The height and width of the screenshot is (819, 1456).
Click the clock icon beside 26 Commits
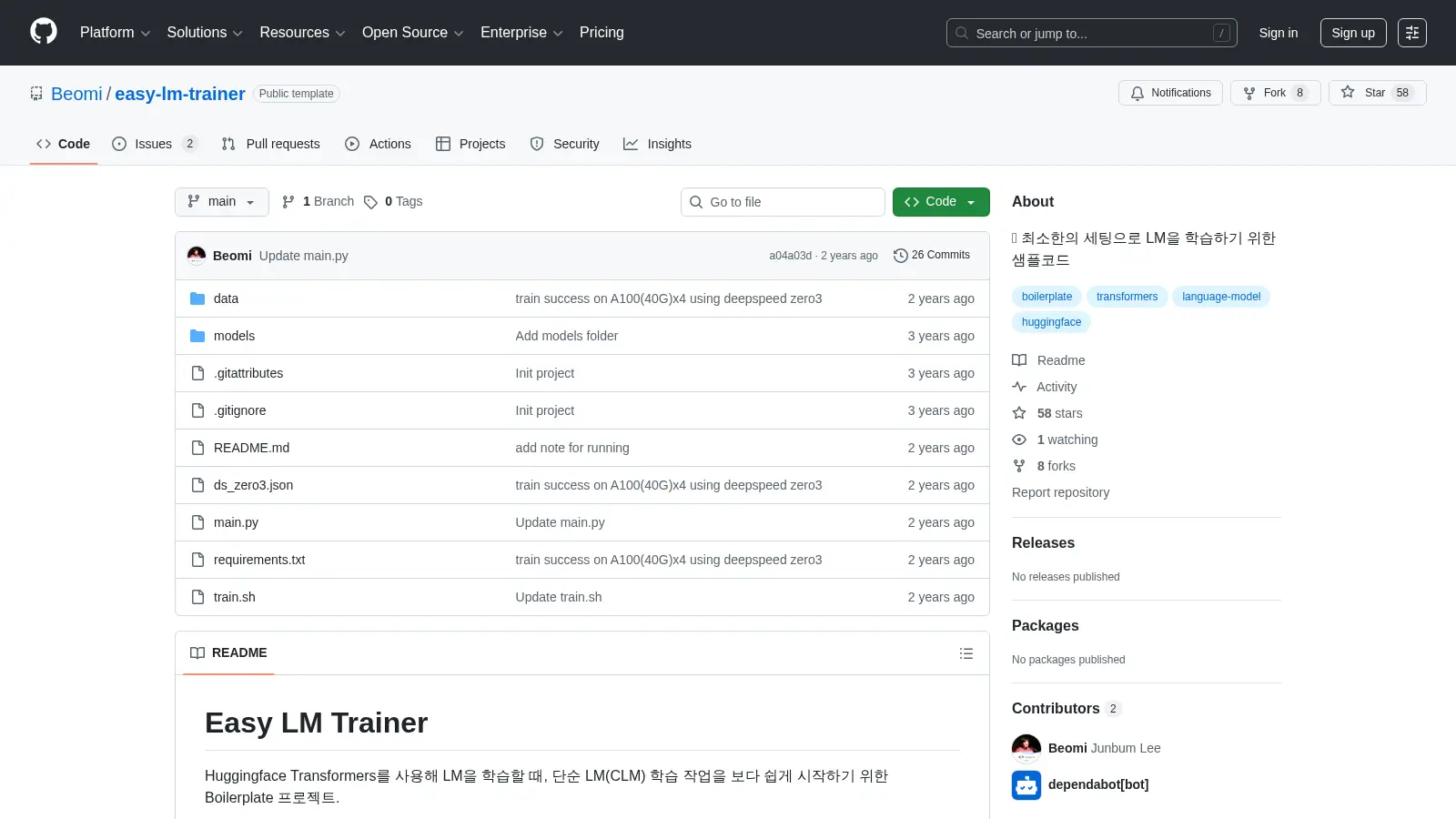click(901, 256)
